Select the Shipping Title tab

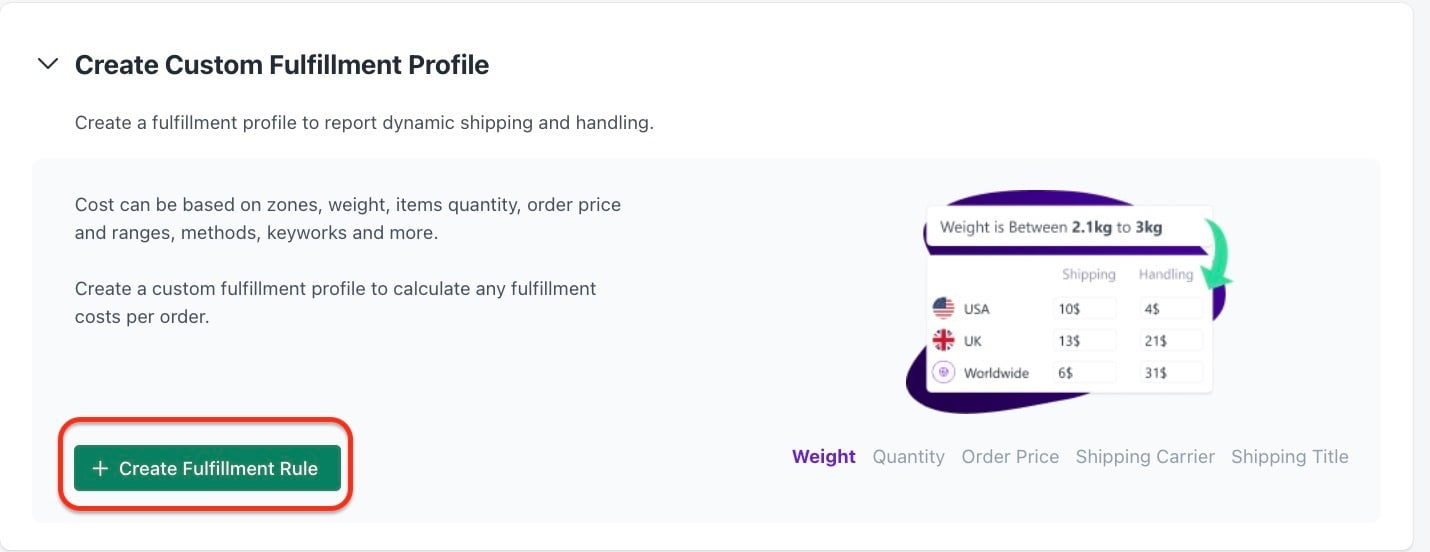point(1289,457)
